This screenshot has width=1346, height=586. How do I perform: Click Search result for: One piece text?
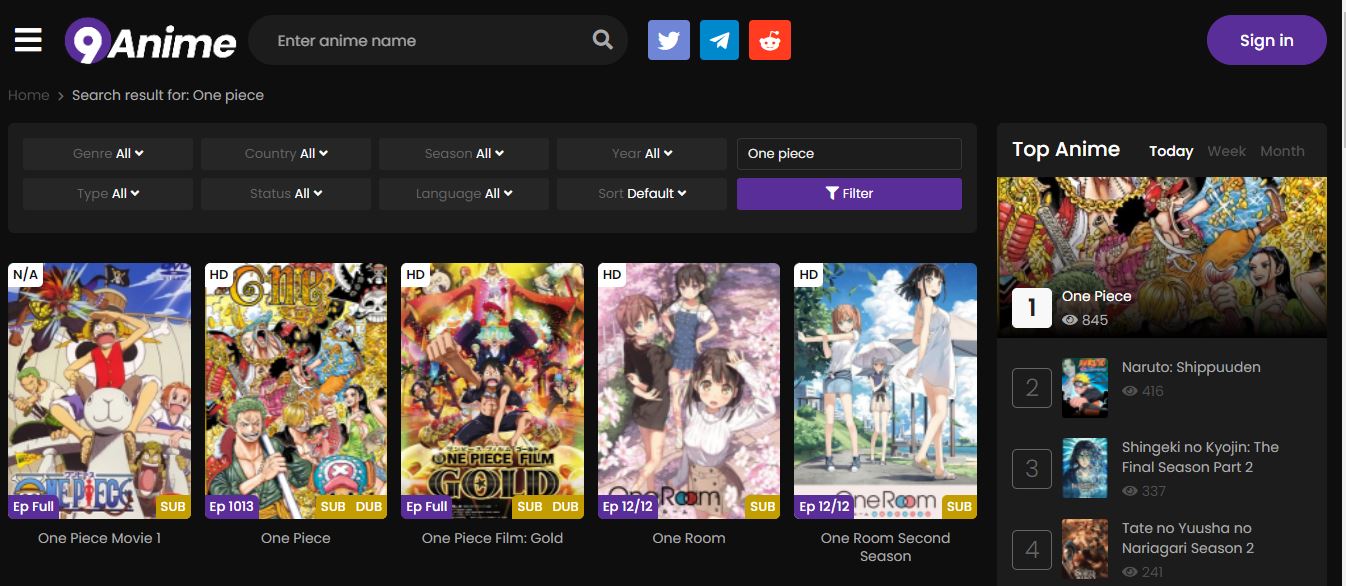point(168,95)
